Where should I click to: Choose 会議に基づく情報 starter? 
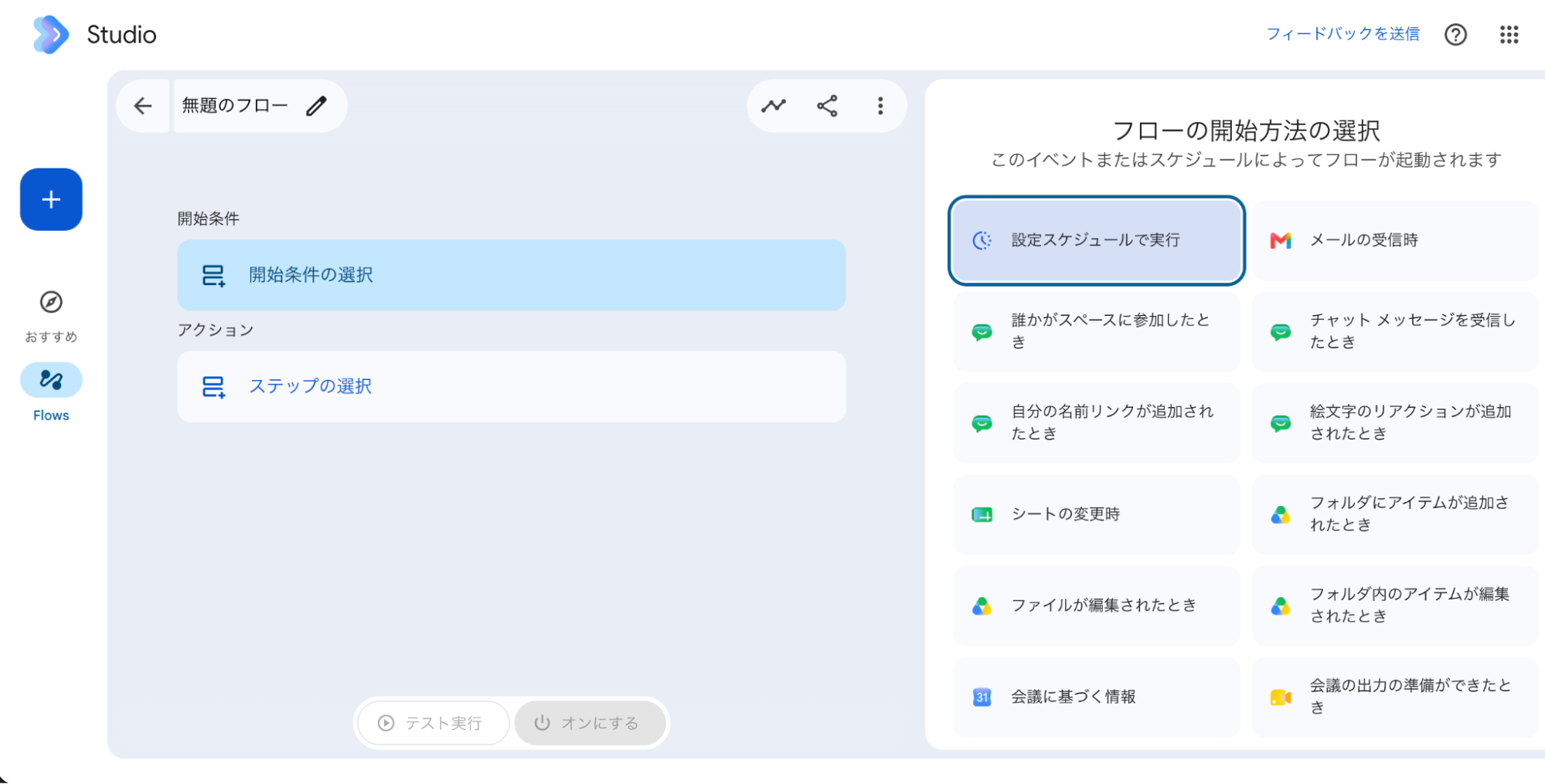click(x=1096, y=697)
